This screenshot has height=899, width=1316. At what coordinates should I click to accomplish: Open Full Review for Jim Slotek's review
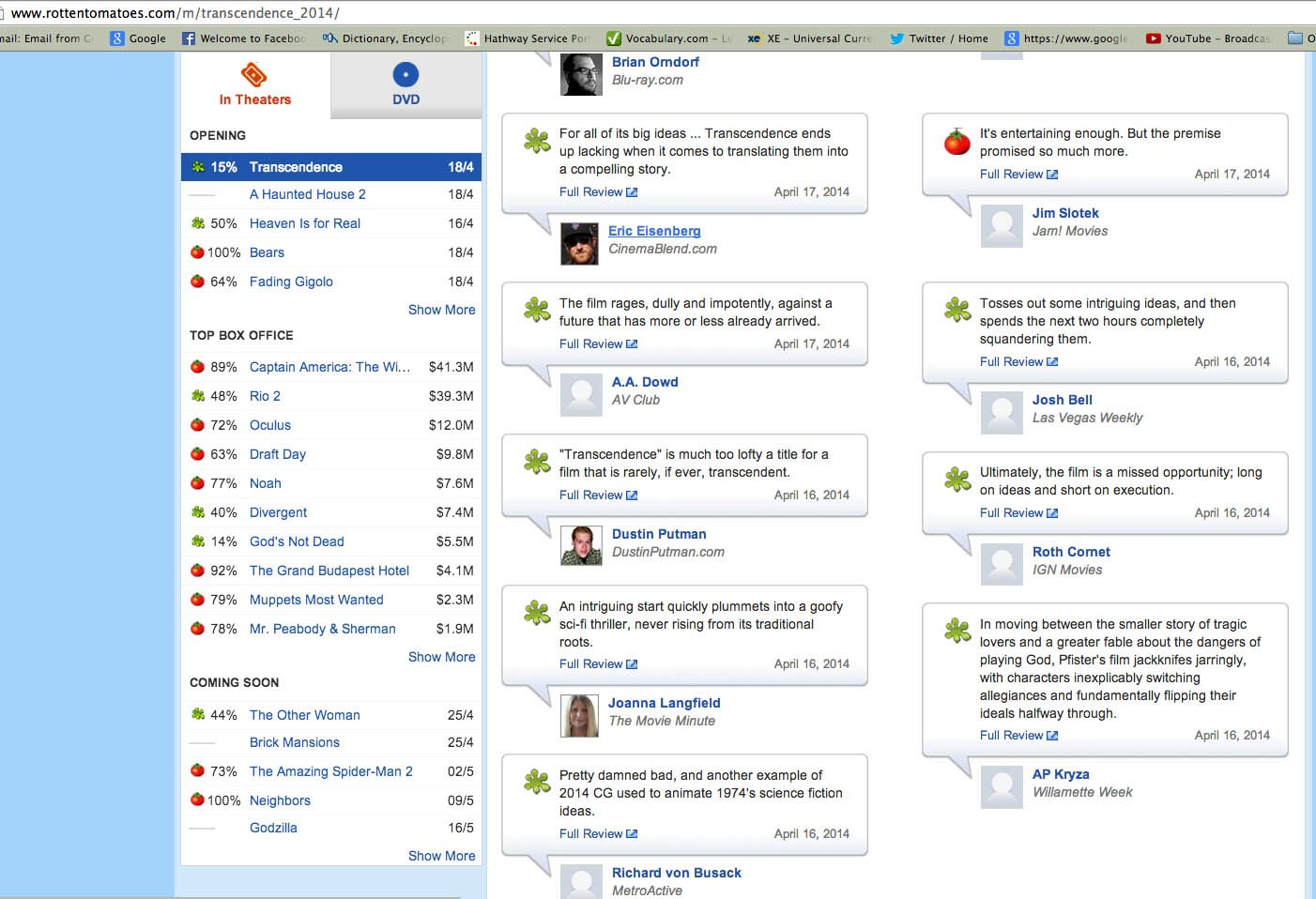tap(1018, 175)
